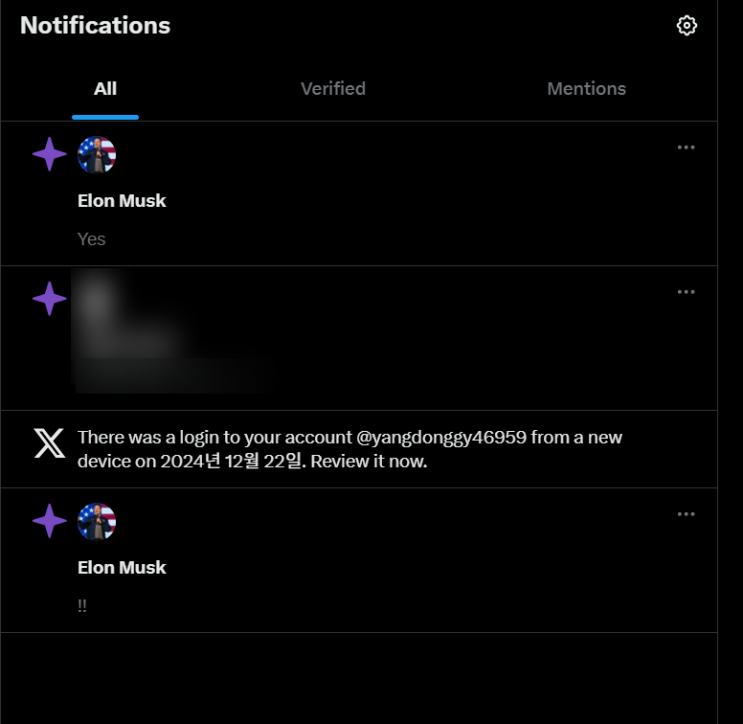Screen dimensions: 743x724
Task: Click purple star icon beside the "Yes" notification
Action: (49, 154)
